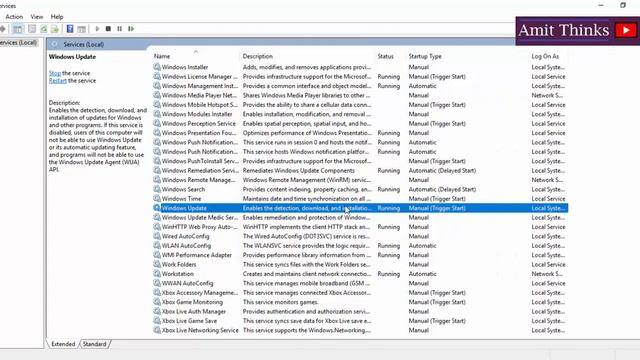Click the Pause Service icon
640x360 pixels.
[x=120, y=29]
